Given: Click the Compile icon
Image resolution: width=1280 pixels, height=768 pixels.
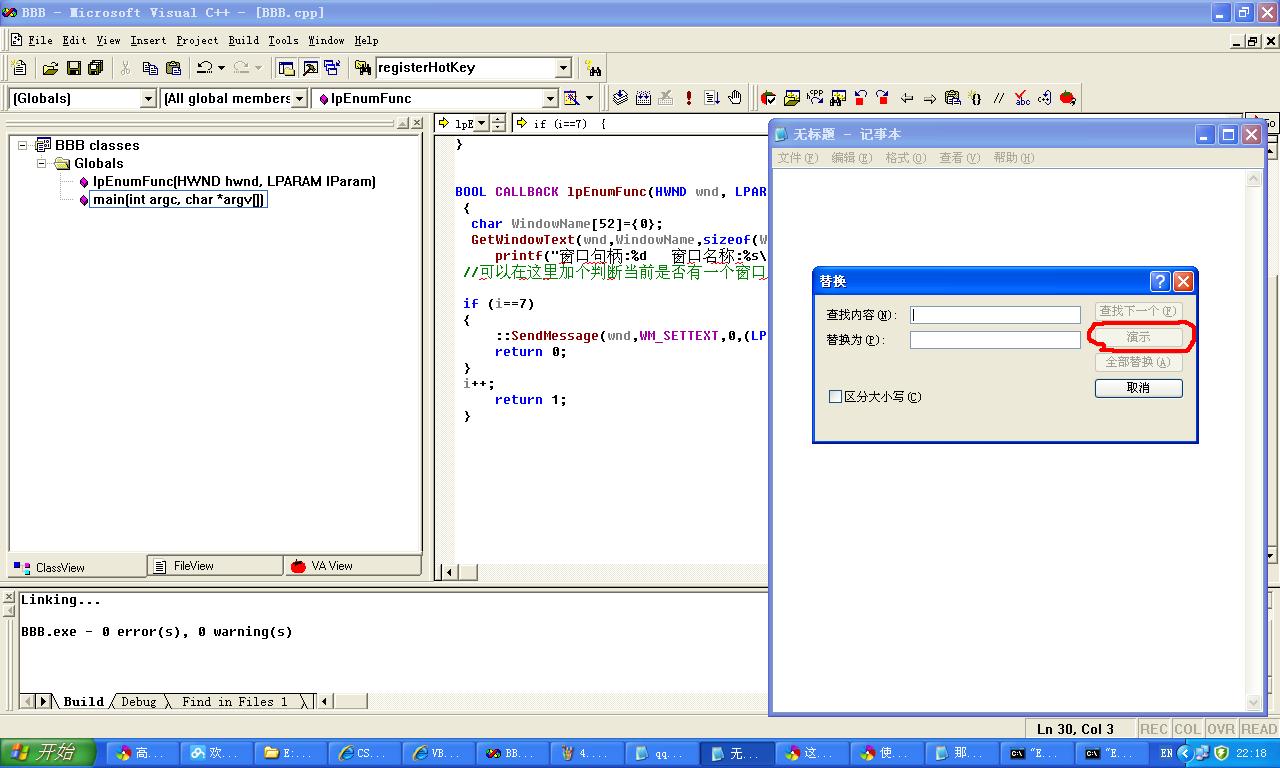Looking at the screenshot, I should [x=620, y=98].
